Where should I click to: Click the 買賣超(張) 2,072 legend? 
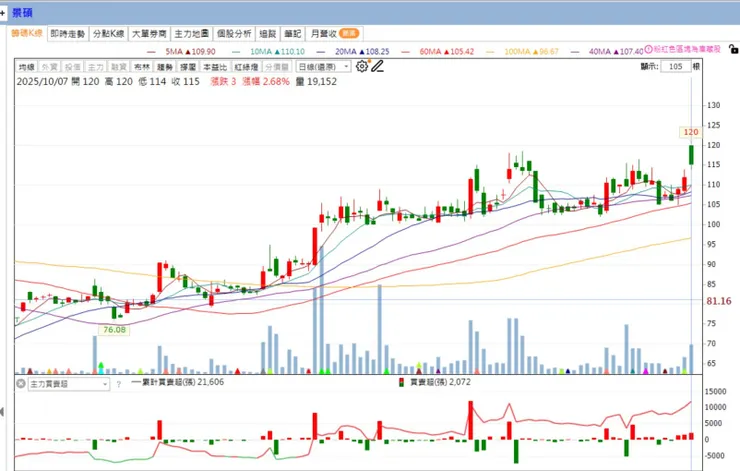click(434, 382)
